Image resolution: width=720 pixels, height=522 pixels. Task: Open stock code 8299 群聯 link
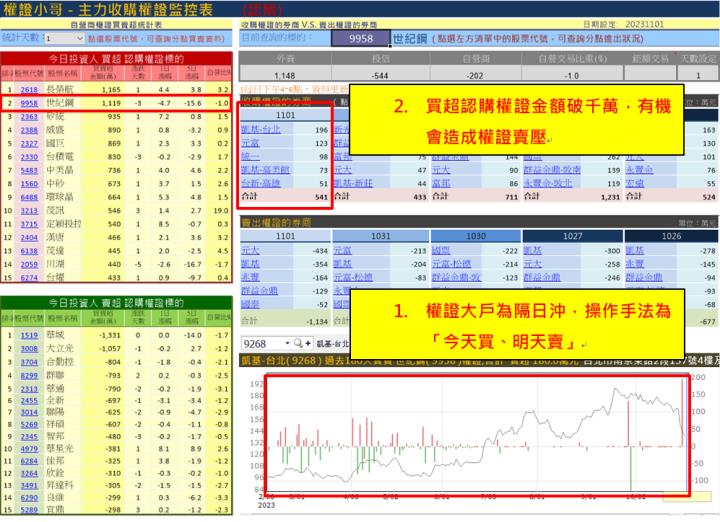pyautogui.click(x=29, y=376)
